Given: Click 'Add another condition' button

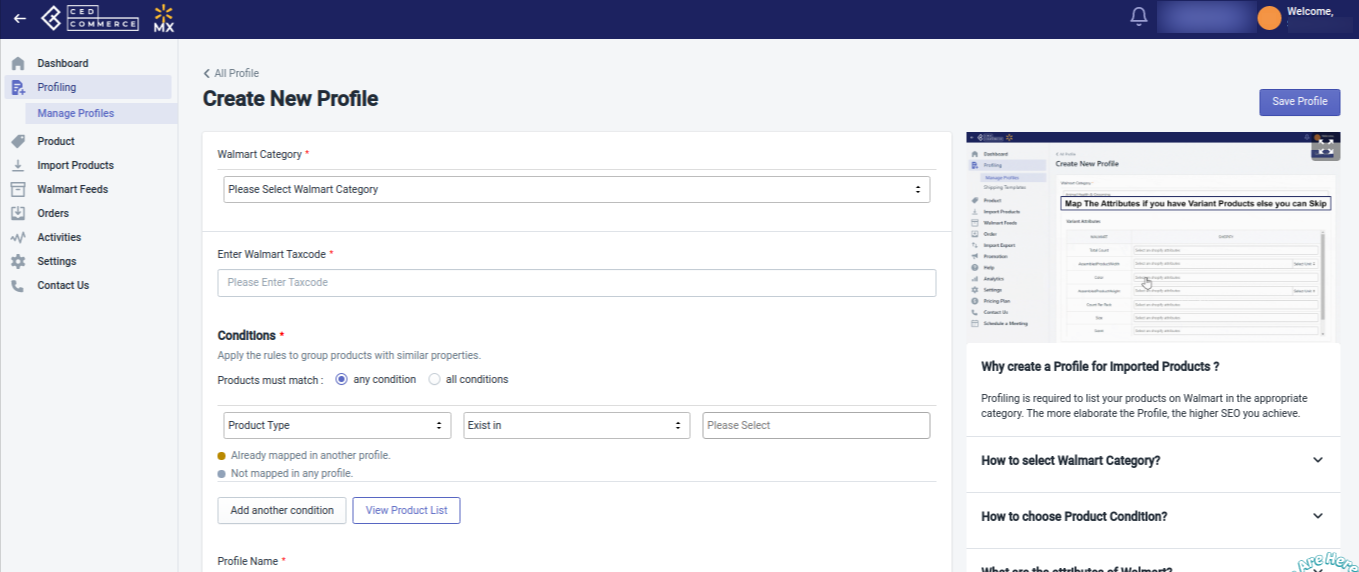Looking at the screenshot, I should [282, 510].
